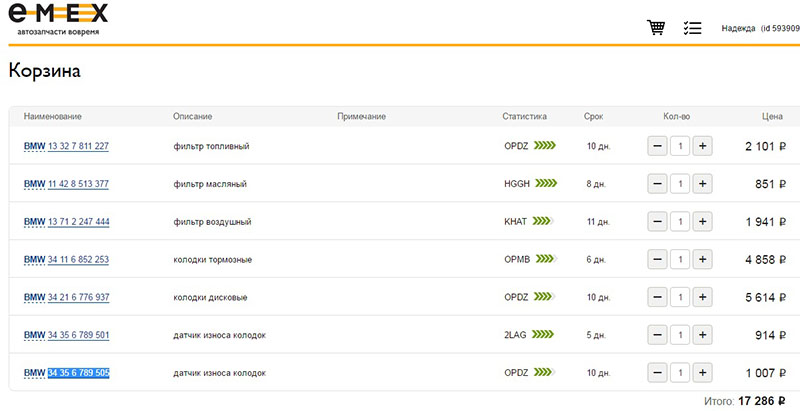Select supplier code 2LAG
The image size is (800, 411).
[515, 335]
